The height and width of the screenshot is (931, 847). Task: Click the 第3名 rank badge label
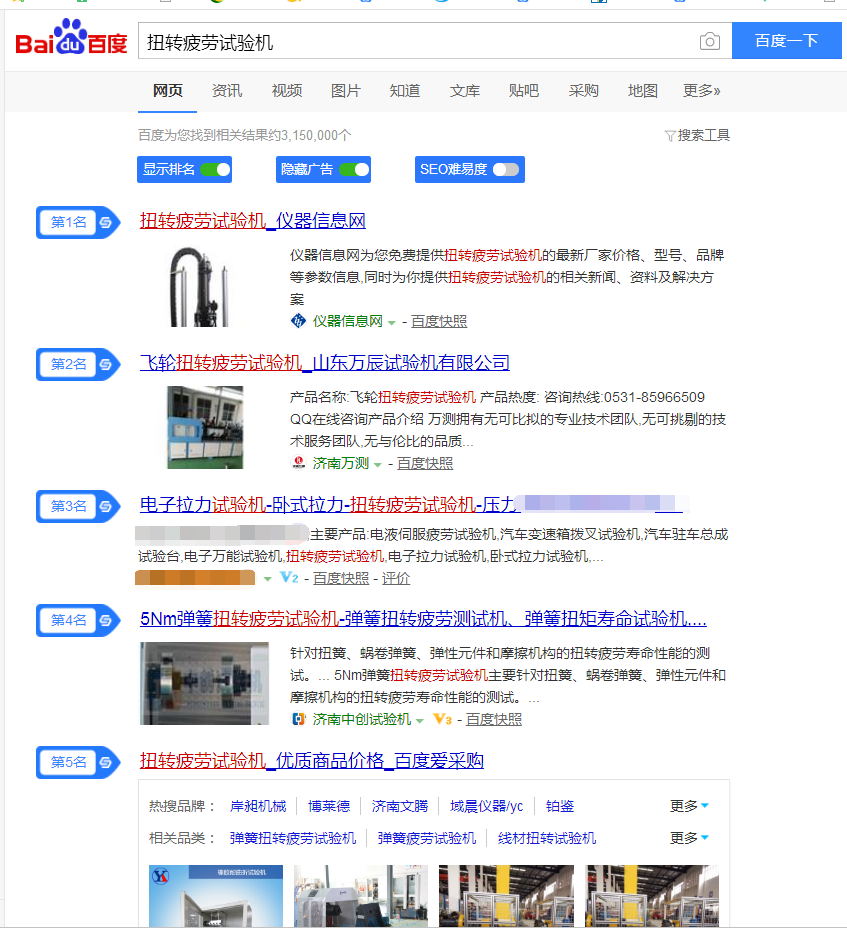tap(68, 506)
